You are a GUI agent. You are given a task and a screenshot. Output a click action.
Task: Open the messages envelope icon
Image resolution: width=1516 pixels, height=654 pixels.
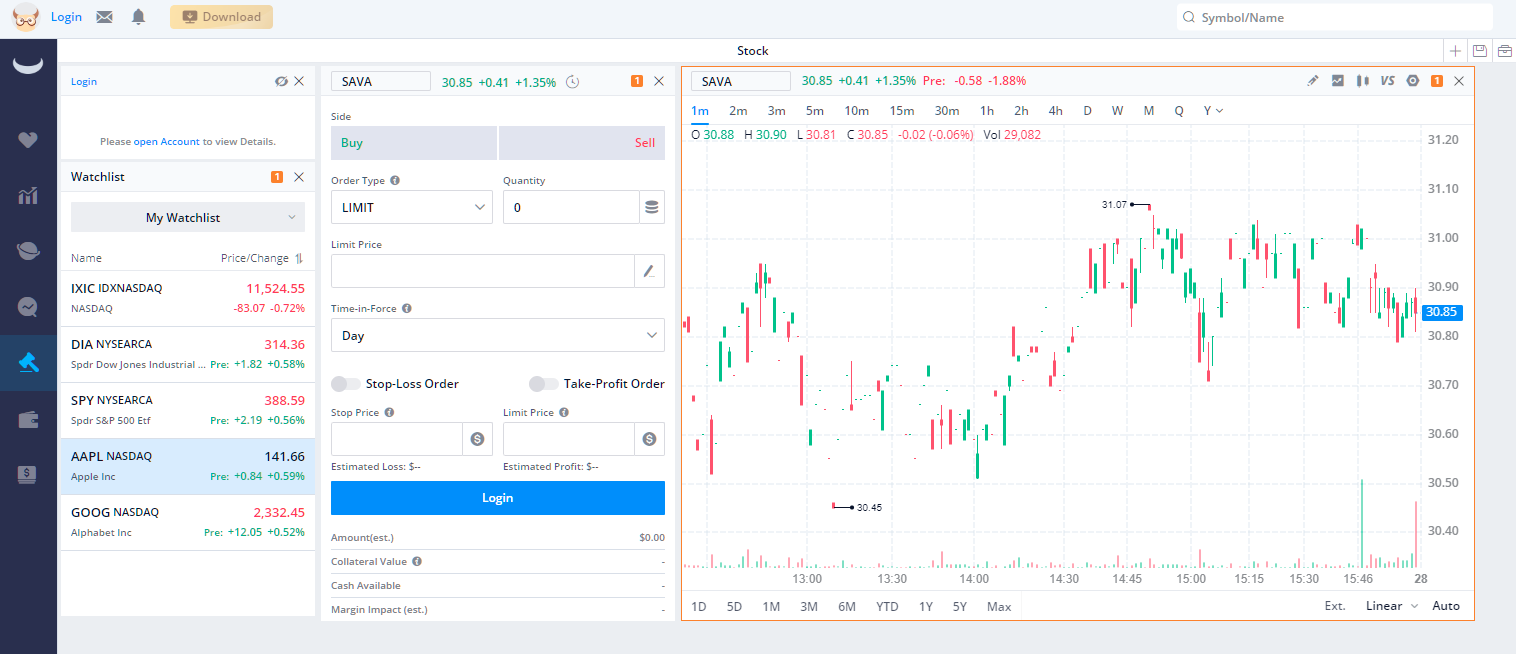click(104, 17)
